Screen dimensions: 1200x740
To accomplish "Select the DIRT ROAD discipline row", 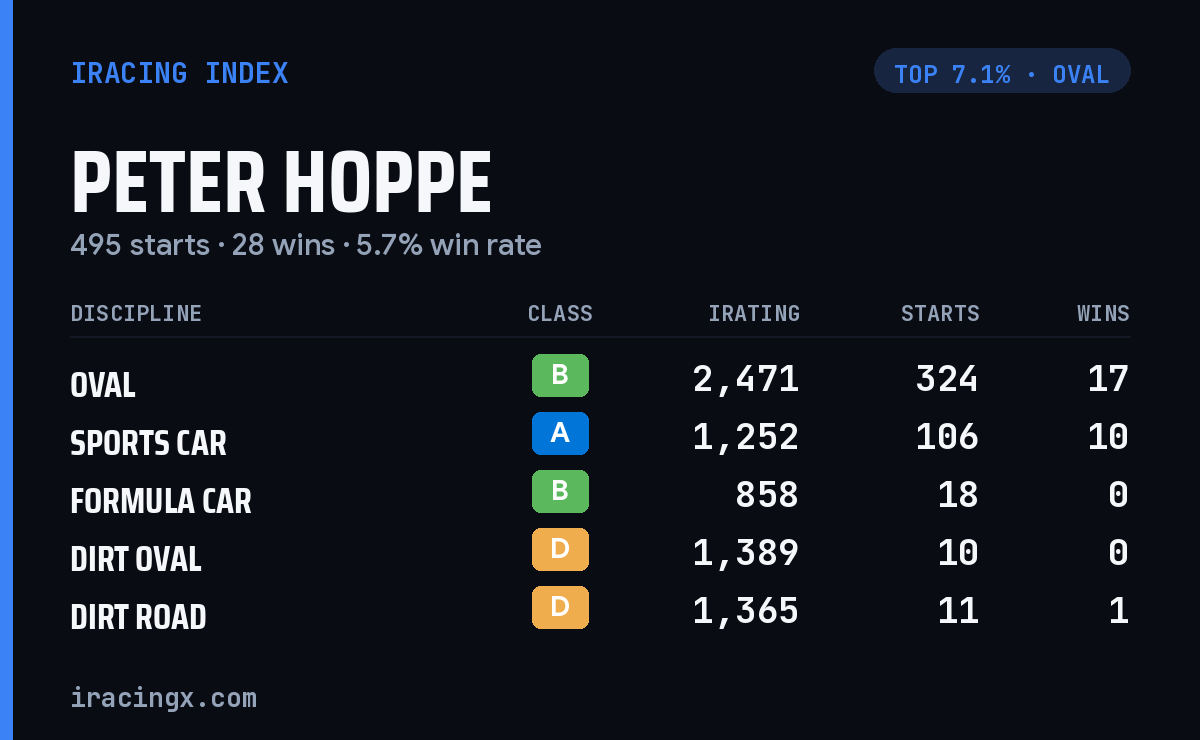I will point(600,612).
